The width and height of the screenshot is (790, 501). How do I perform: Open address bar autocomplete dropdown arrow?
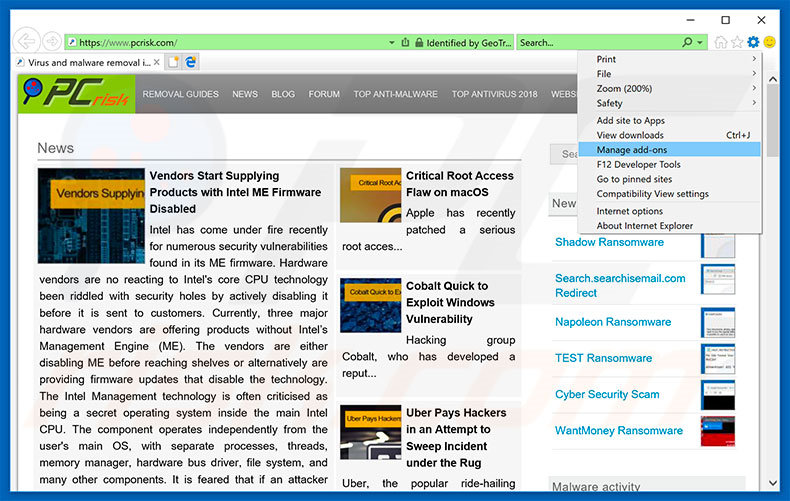coord(391,43)
